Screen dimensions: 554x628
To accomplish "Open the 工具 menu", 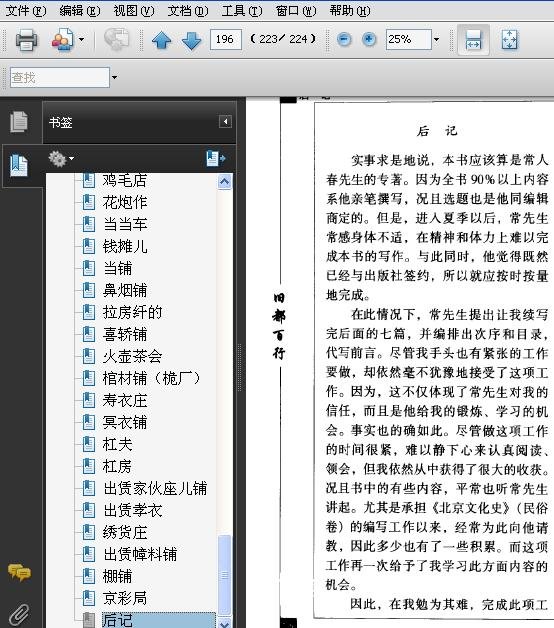I will [242, 11].
